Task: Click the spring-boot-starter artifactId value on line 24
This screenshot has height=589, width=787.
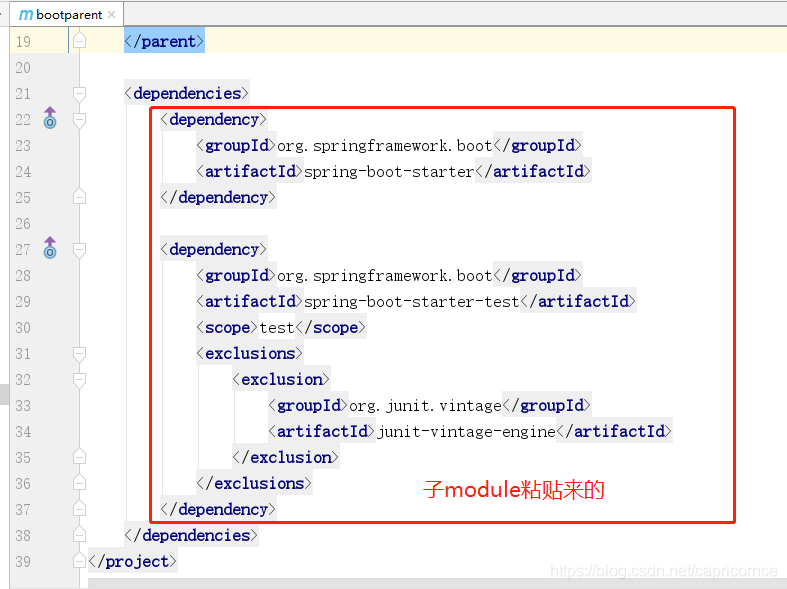Action: click(389, 172)
